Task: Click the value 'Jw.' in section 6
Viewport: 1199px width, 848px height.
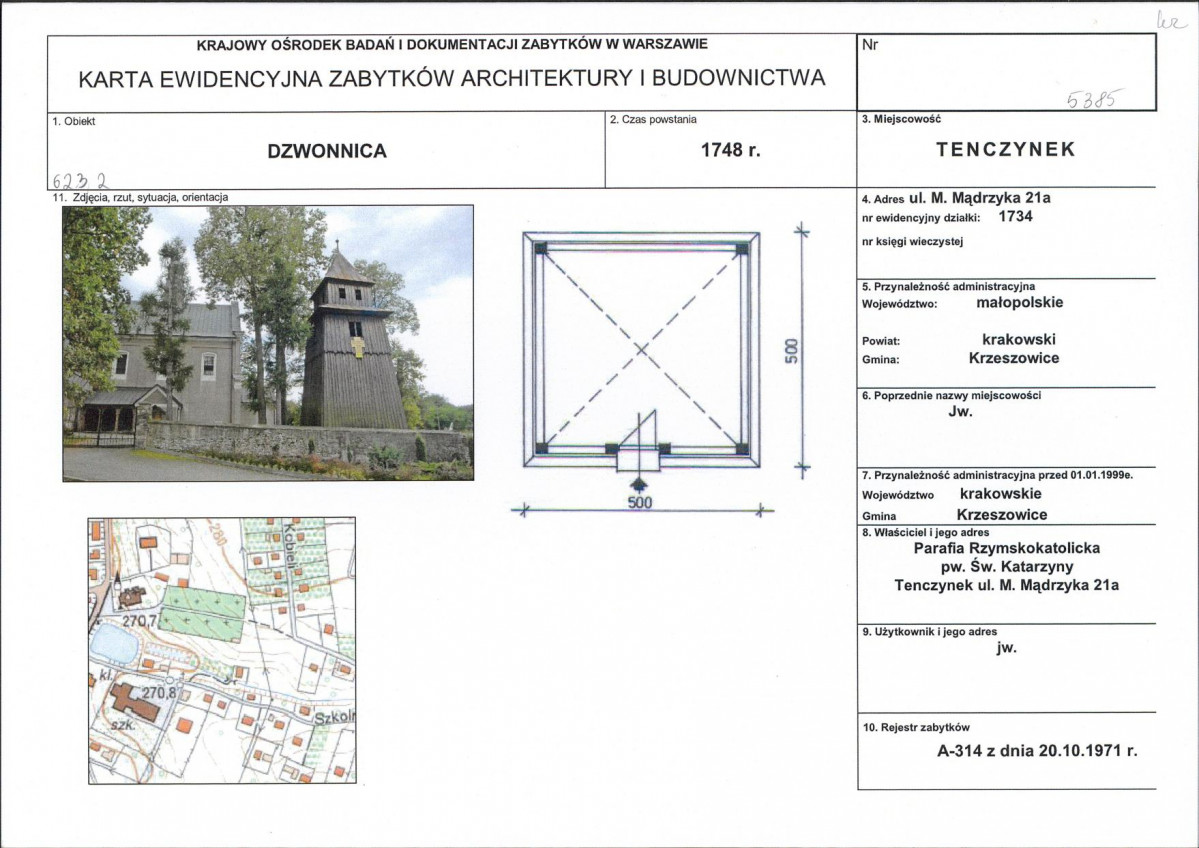Action: pos(960,411)
